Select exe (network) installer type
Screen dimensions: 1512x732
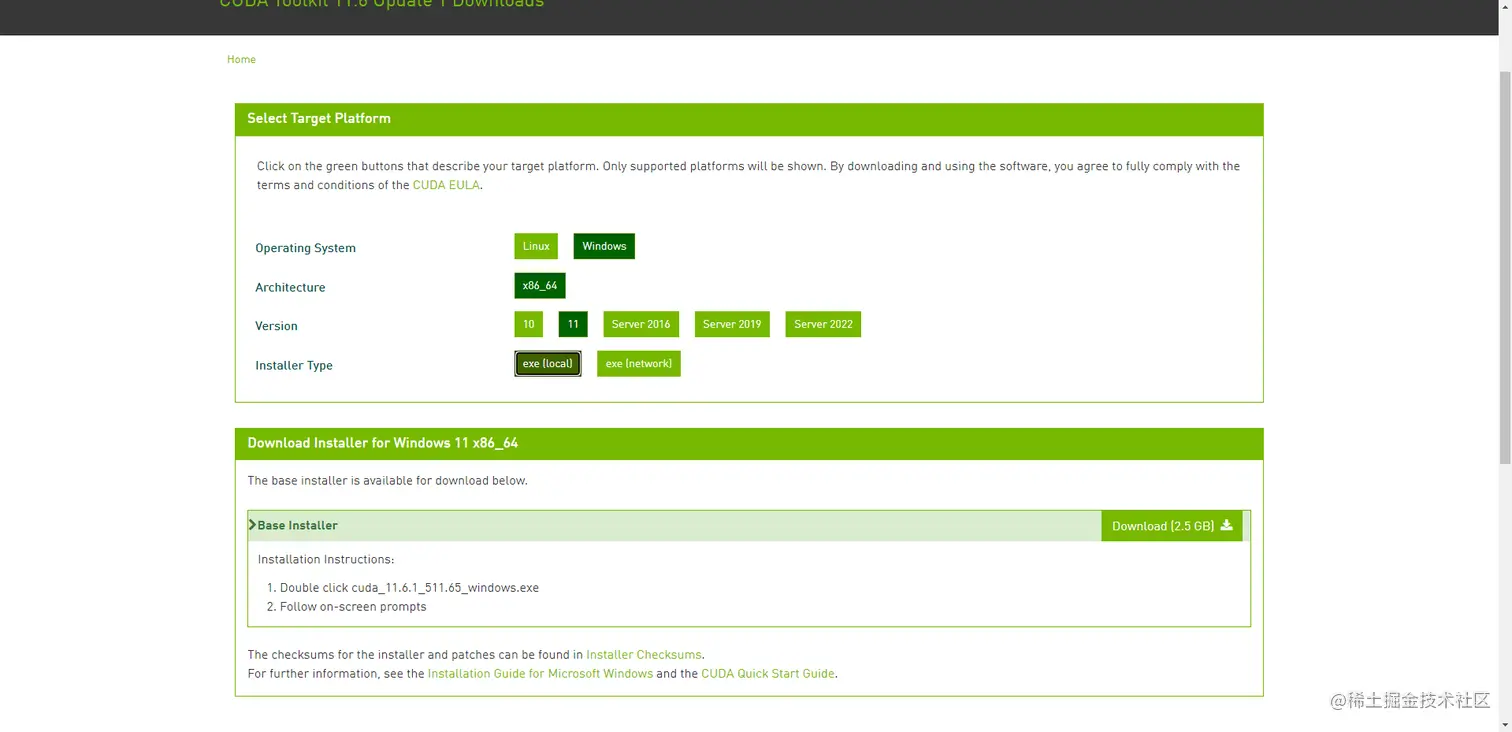639,363
